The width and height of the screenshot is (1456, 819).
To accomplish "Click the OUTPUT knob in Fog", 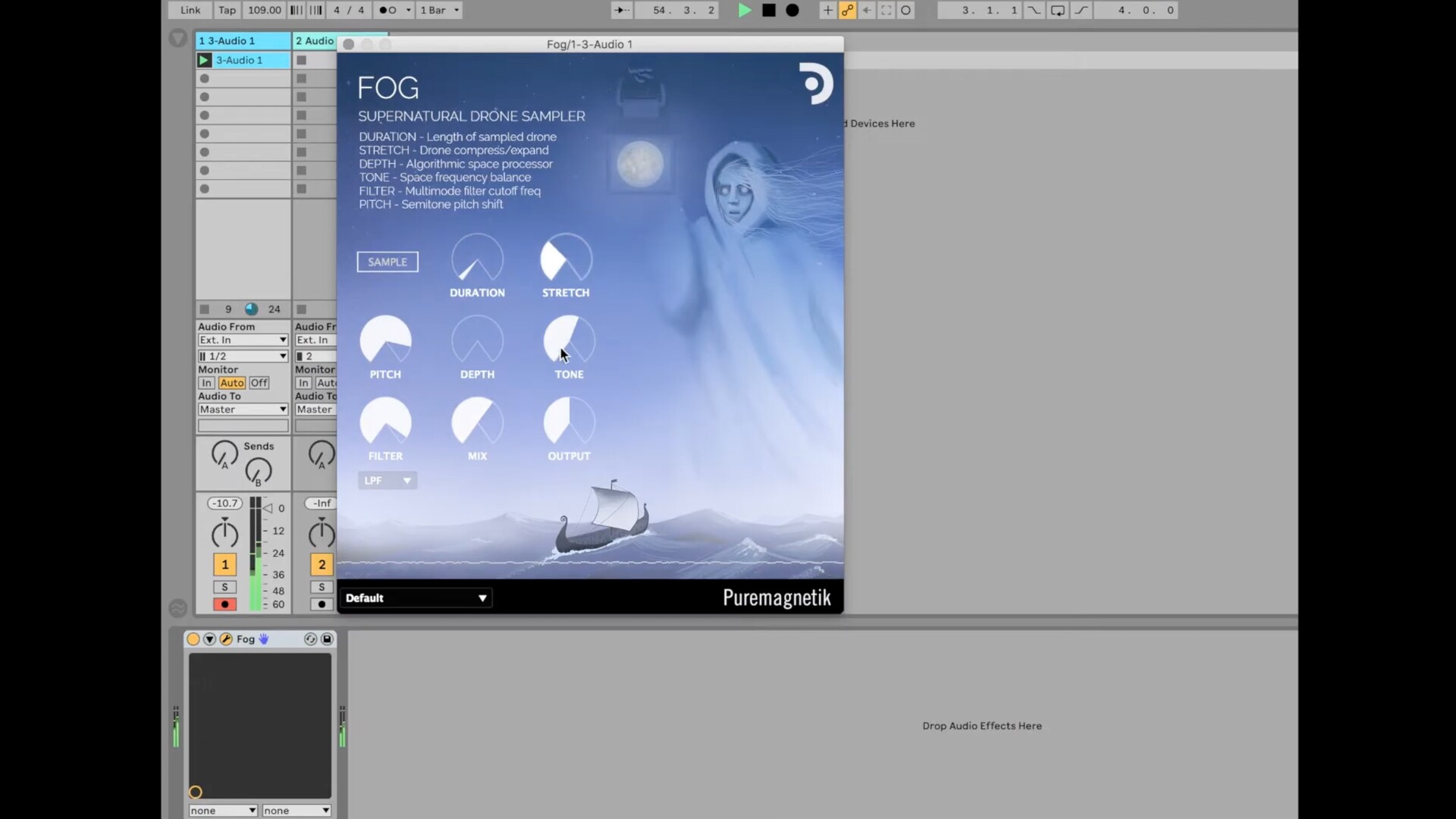I will tap(569, 422).
